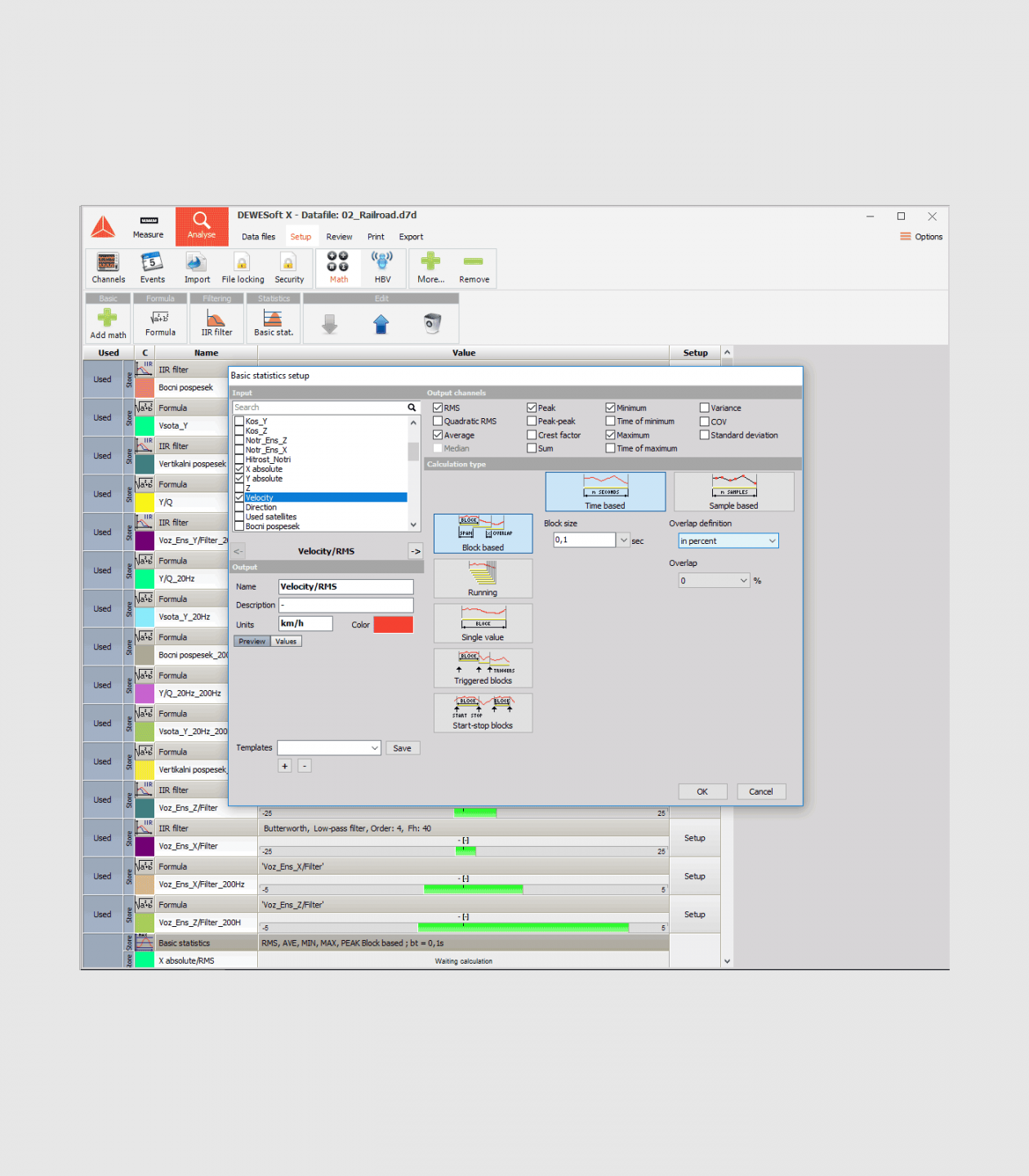This screenshot has height=1176, width=1029.
Task: Move math item up with blue arrow
Action: [381, 324]
